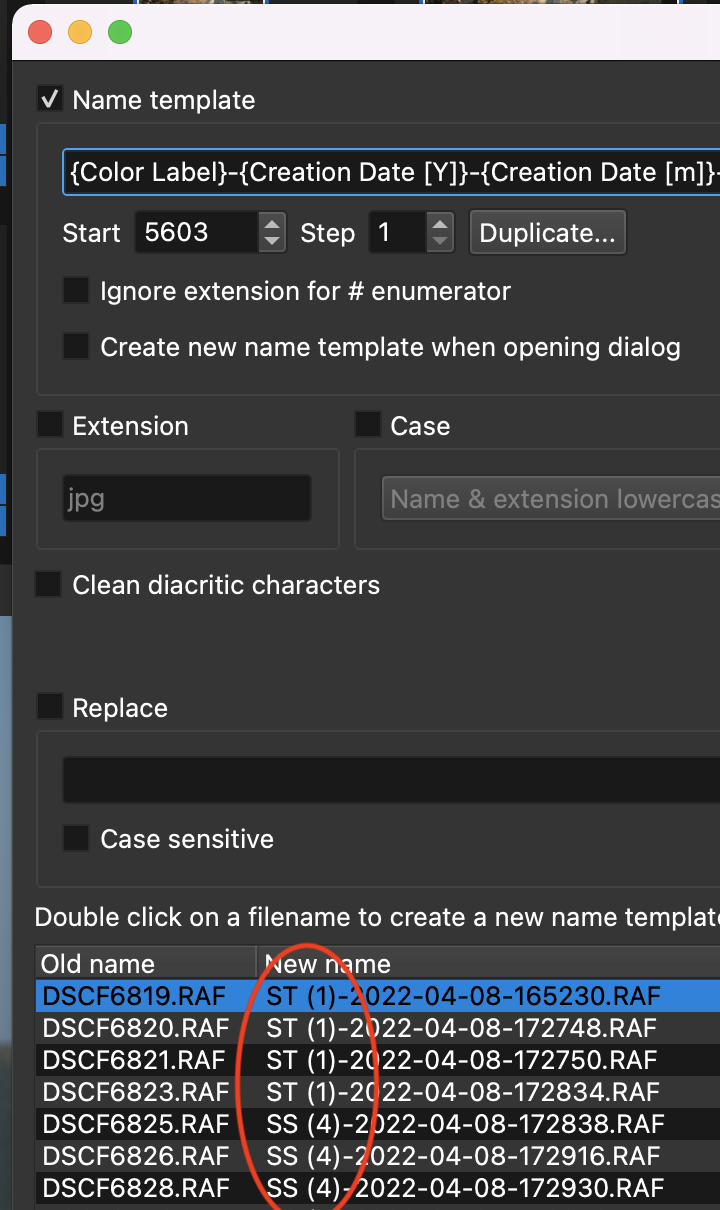Toggle Clean diacritic characters checkbox
This screenshot has height=1210, width=720.
click(48, 585)
